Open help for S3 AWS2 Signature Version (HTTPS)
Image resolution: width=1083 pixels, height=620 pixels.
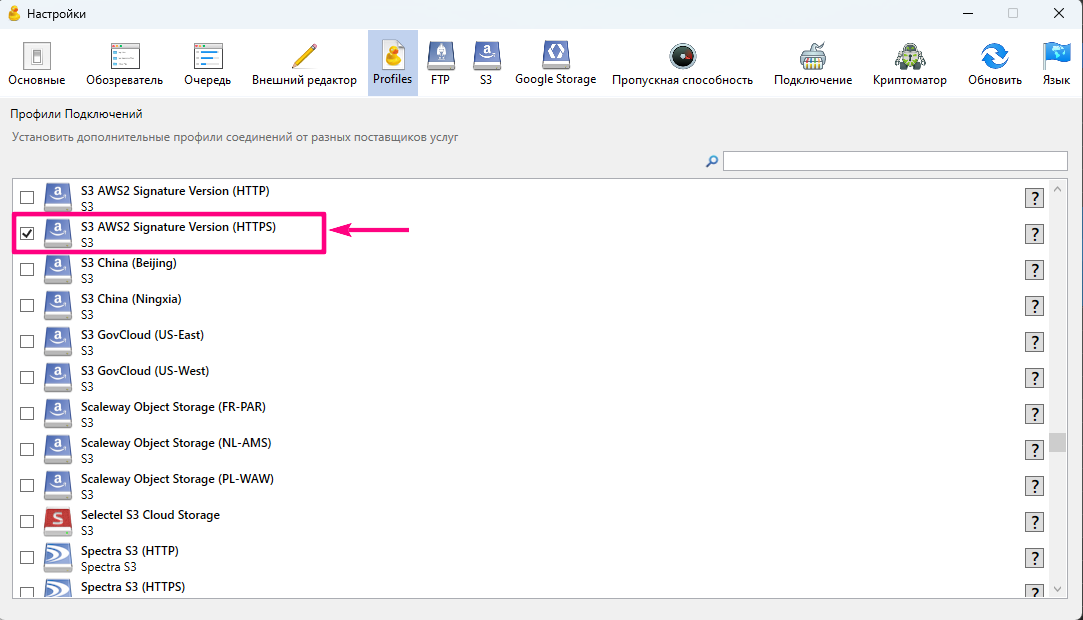pos(1034,234)
